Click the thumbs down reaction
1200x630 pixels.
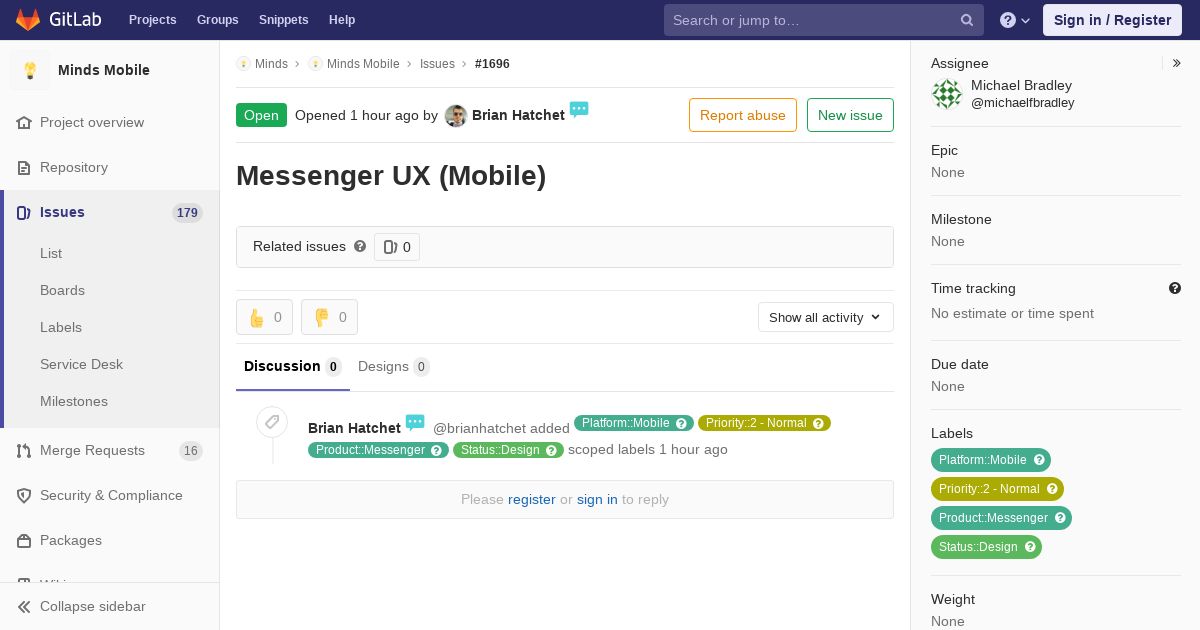coord(329,317)
